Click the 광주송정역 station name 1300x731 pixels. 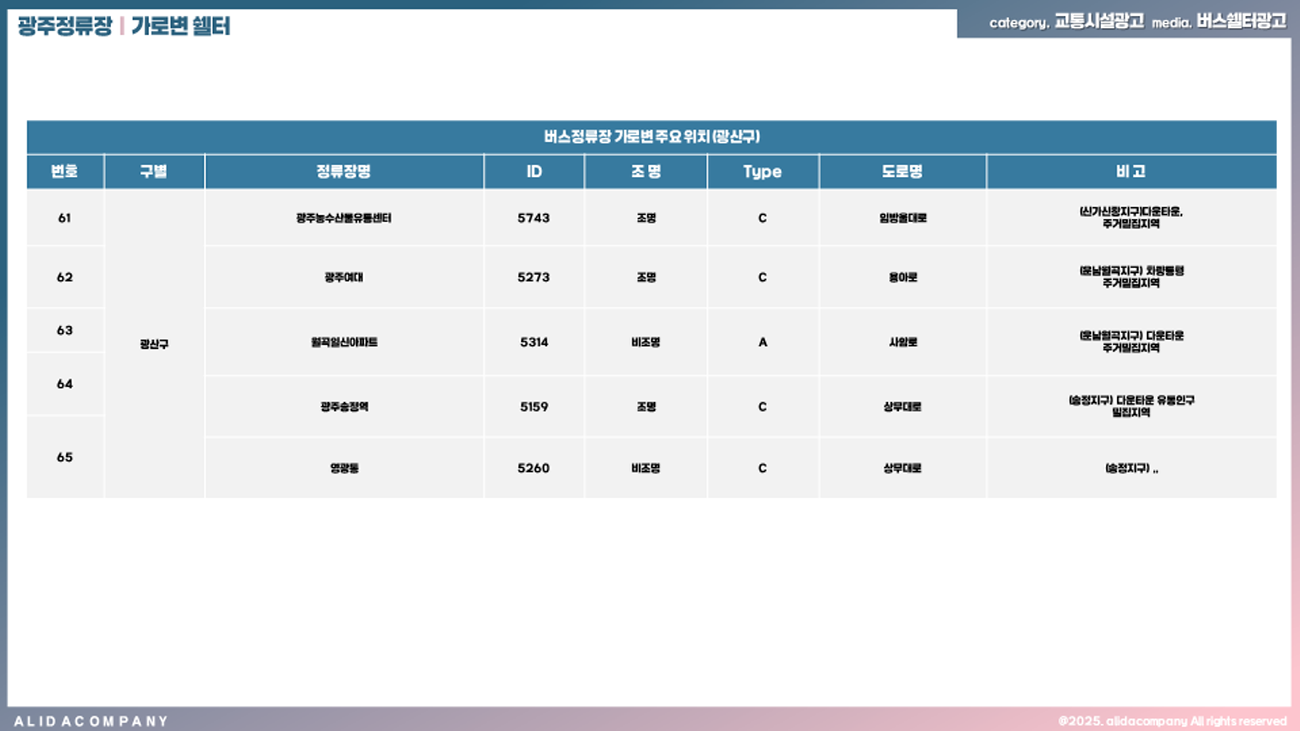coord(343,407)
